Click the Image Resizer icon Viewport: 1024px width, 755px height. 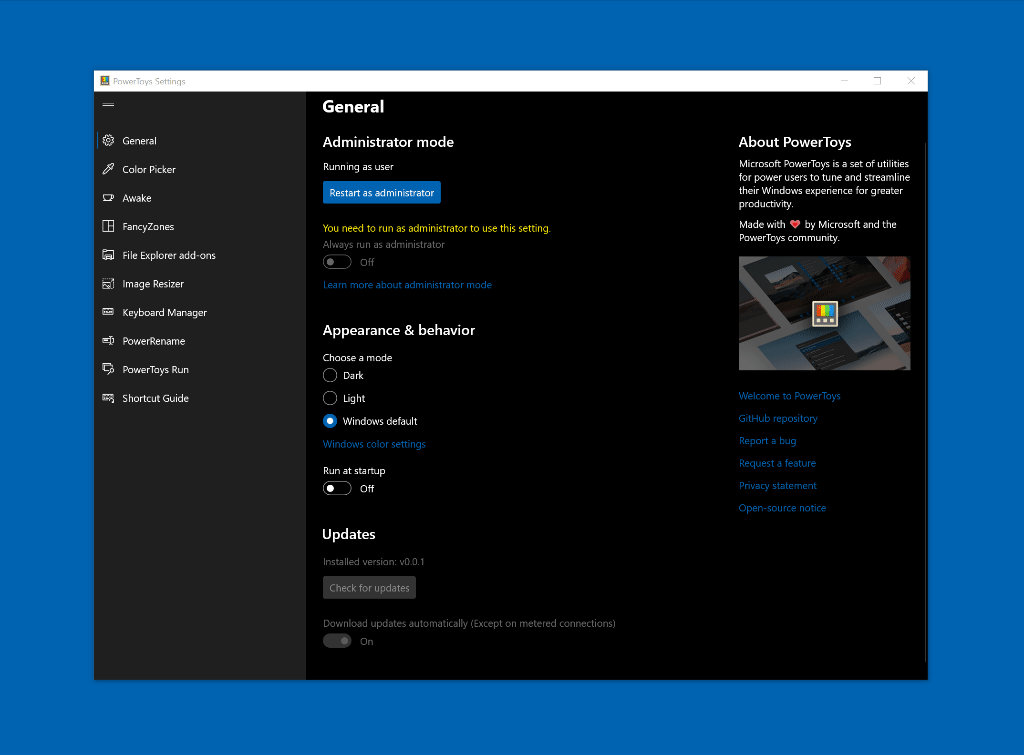point(108,283)
